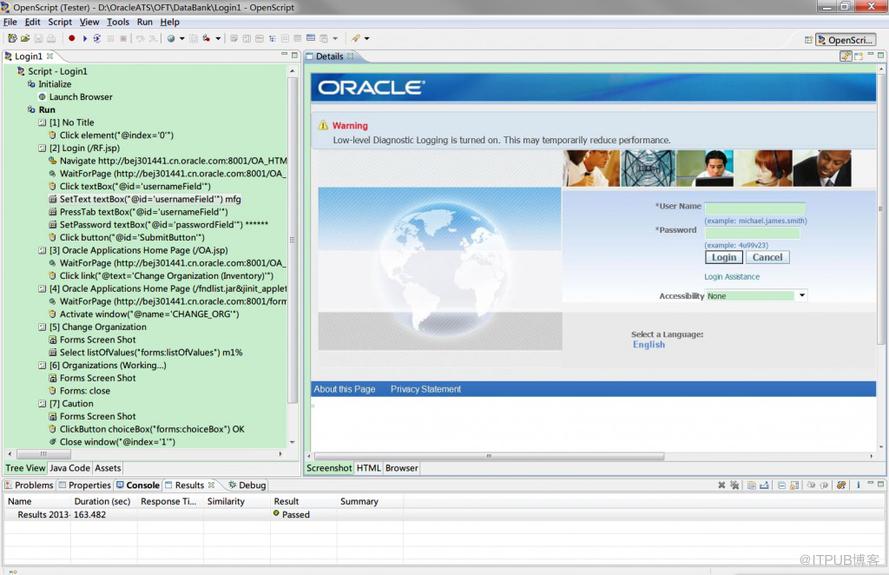Collapse the [2] Login (/RF.jsp) node
Screen dimensions: 889x575
(x=42, y=148)
